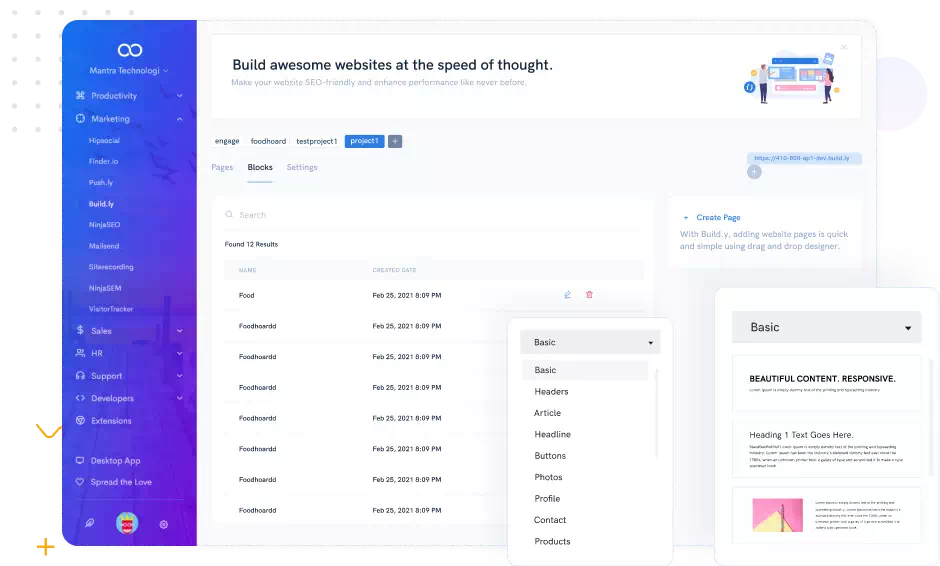Click the search magnifier icon
The image size is (940, 566).
(229, 215)
